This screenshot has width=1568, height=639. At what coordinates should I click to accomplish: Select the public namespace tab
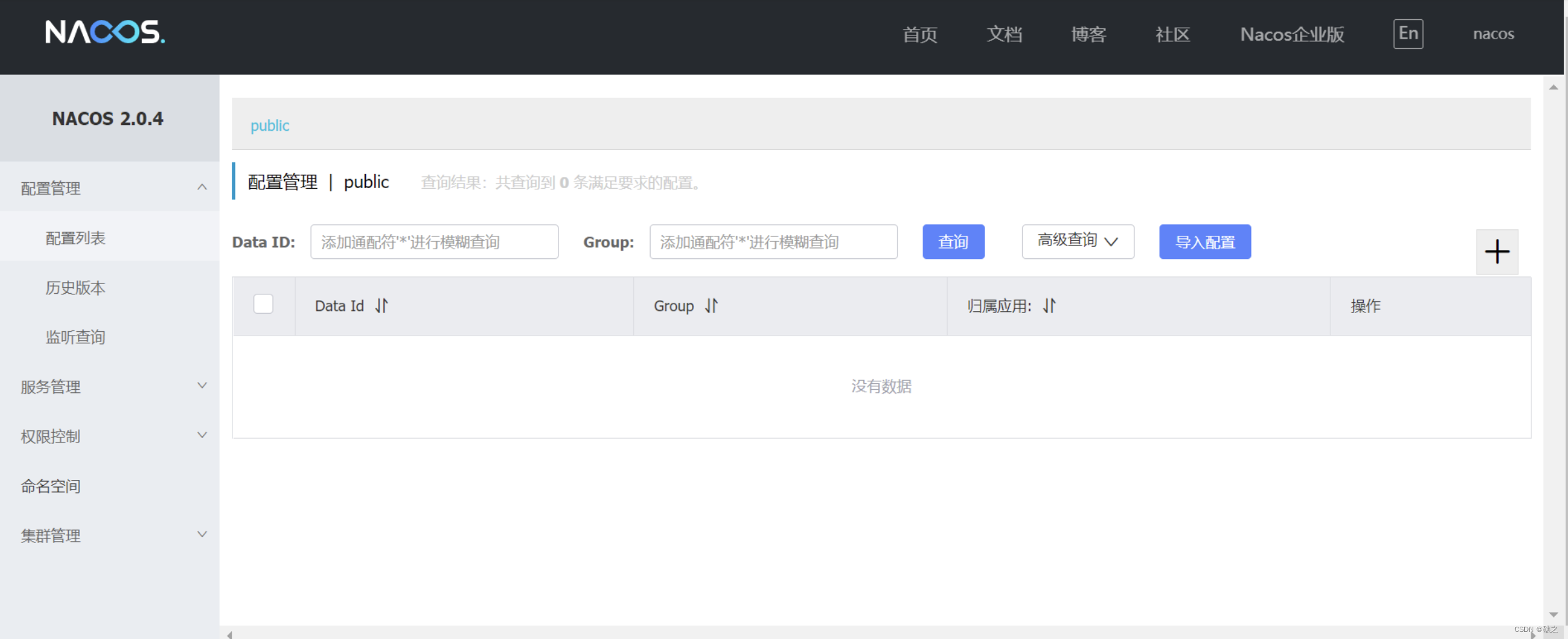269,125
